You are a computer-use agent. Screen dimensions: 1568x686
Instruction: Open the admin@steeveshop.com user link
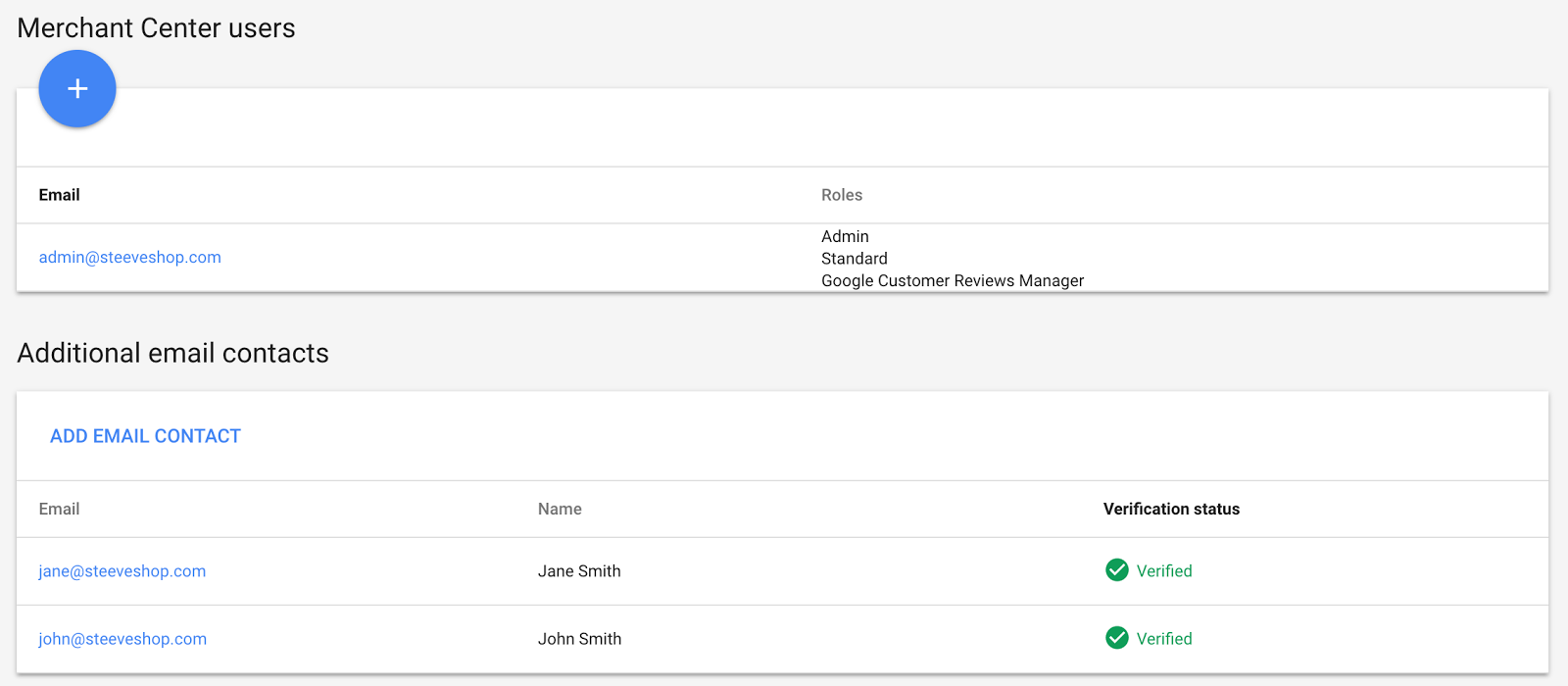coord(129,258)
